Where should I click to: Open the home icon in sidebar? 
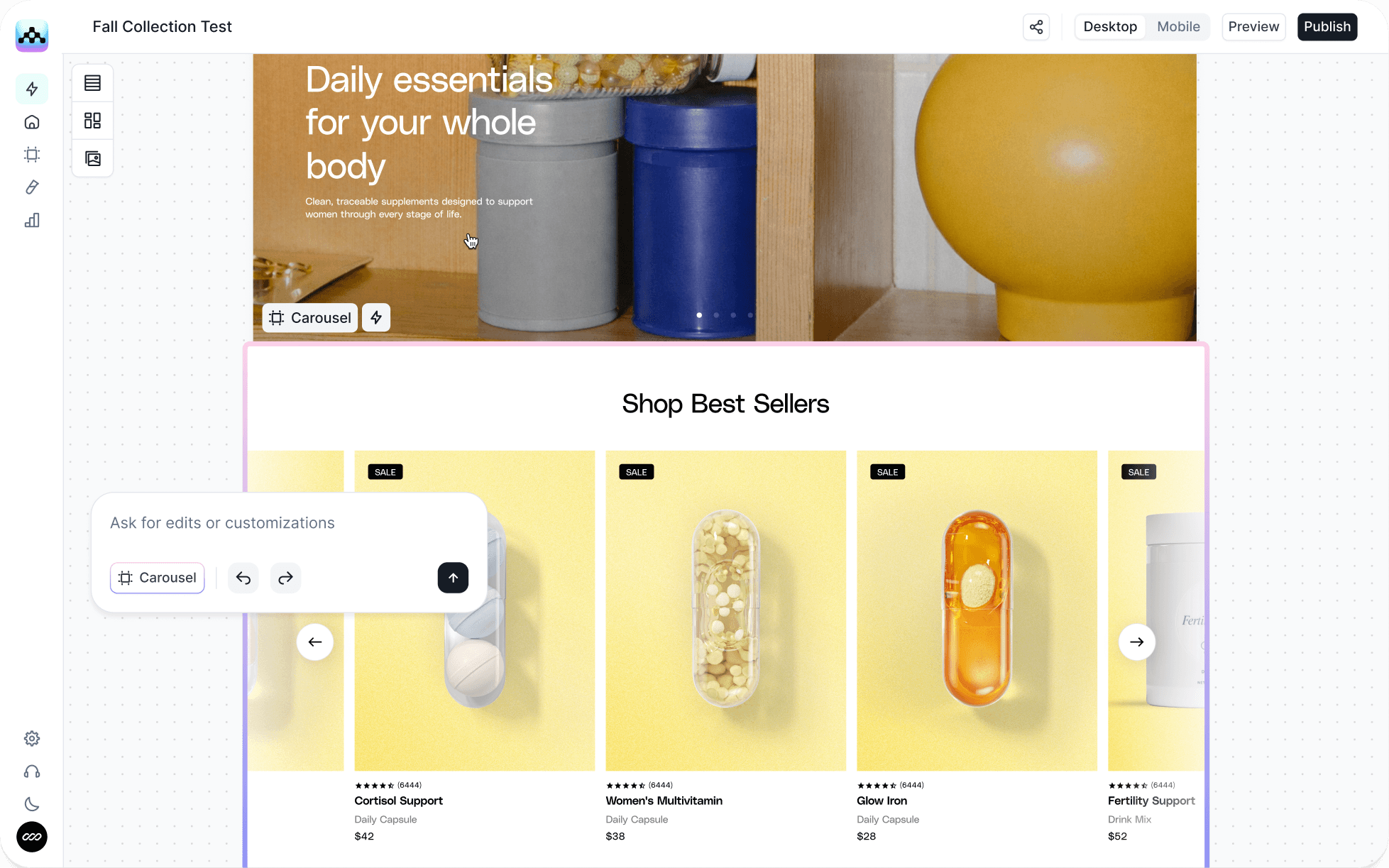pos(32,122)
